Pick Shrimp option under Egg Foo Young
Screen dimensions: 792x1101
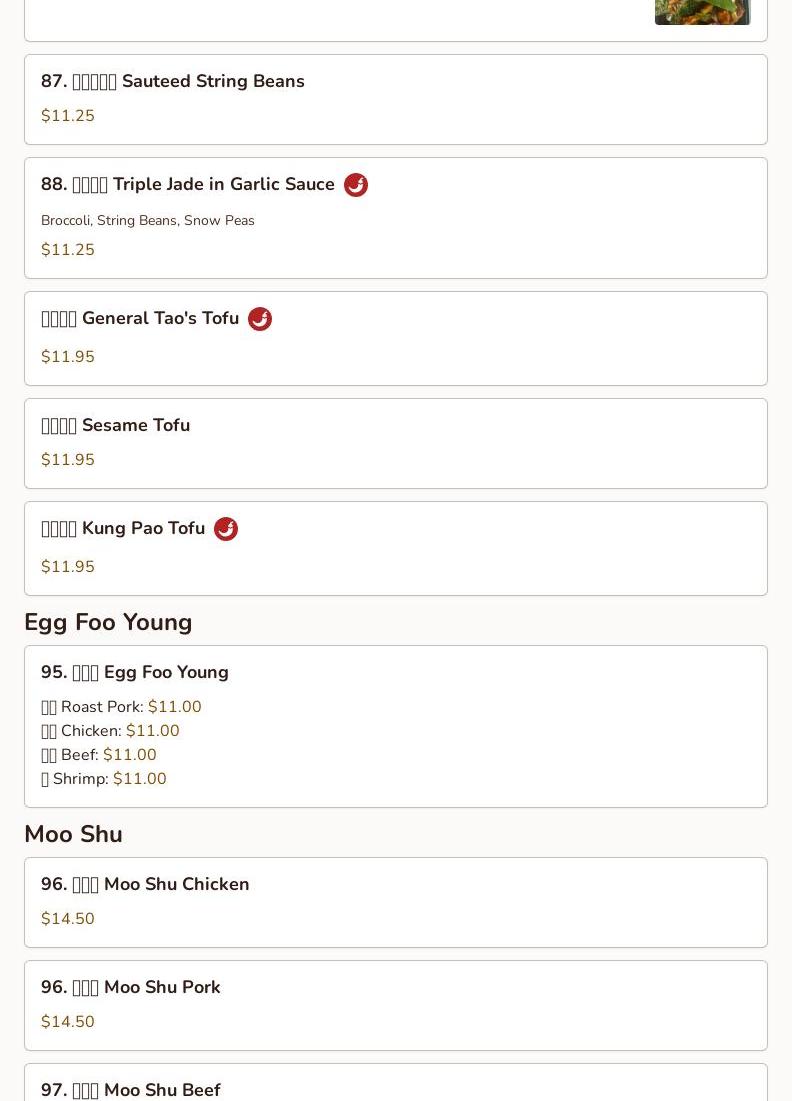coord(104,778)
